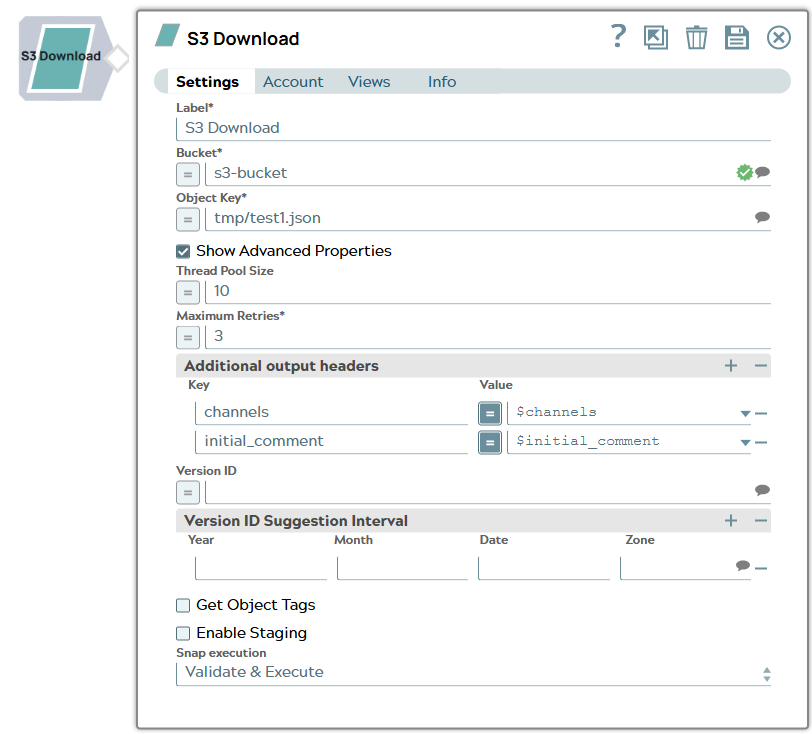Uncheck Show Advanced Properties checkbox
The image size is (812, 734).
pyautogui.click(x=183, y=251)
